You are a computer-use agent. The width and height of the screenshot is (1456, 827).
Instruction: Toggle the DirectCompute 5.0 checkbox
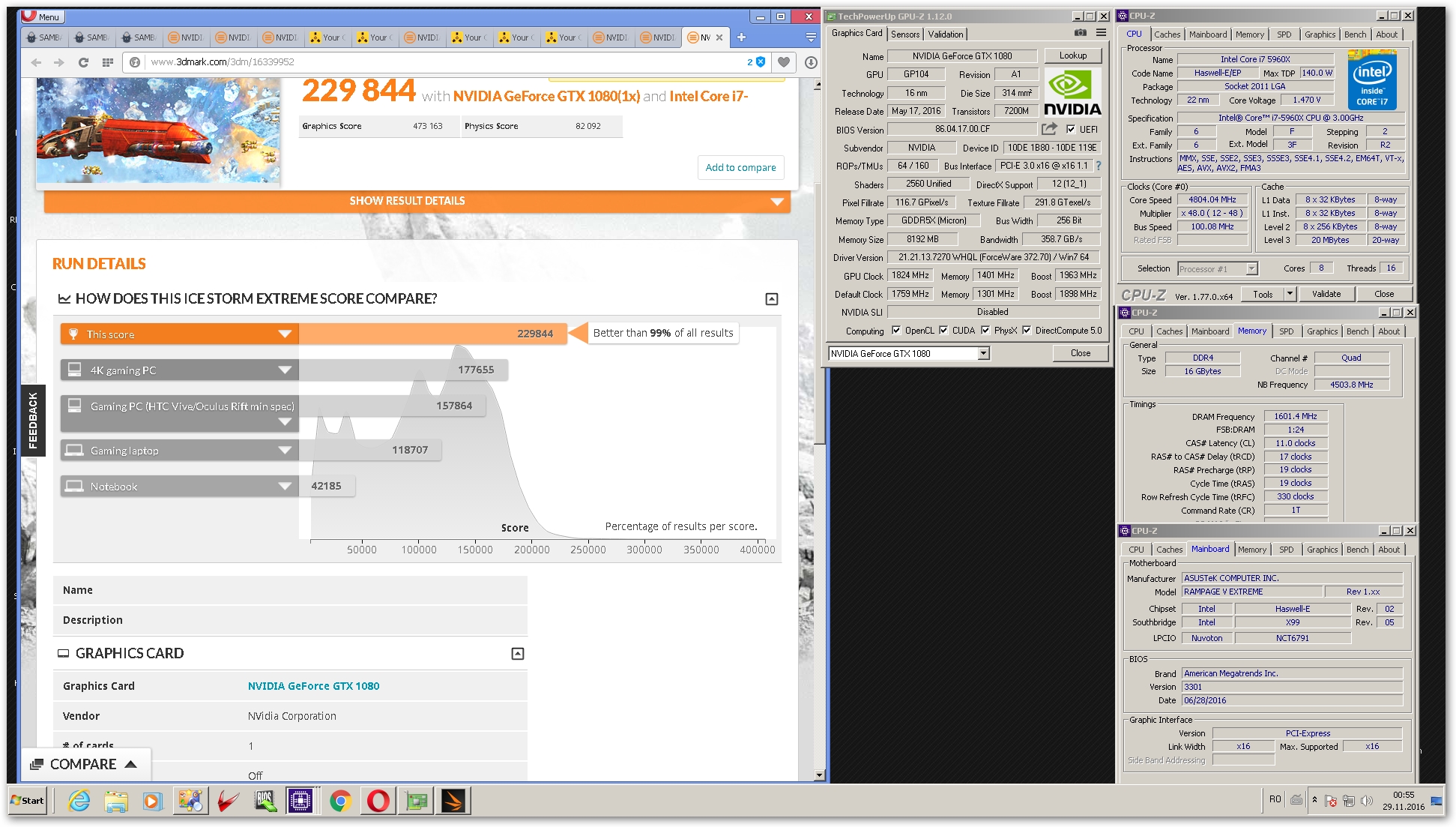pos(1027,330)
